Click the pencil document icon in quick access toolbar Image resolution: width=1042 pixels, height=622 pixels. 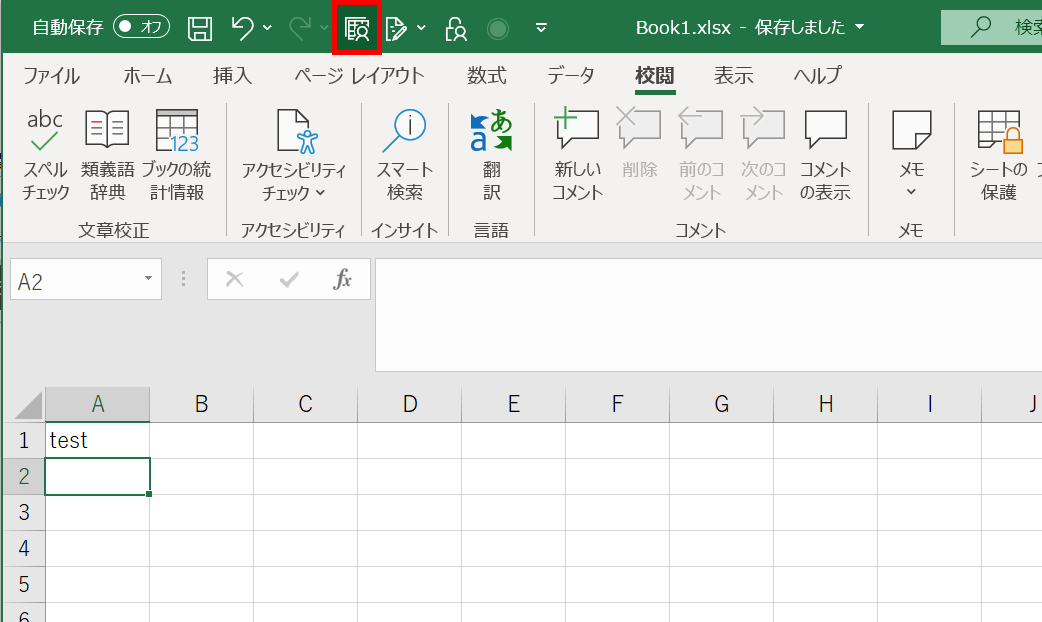point(396,29)
